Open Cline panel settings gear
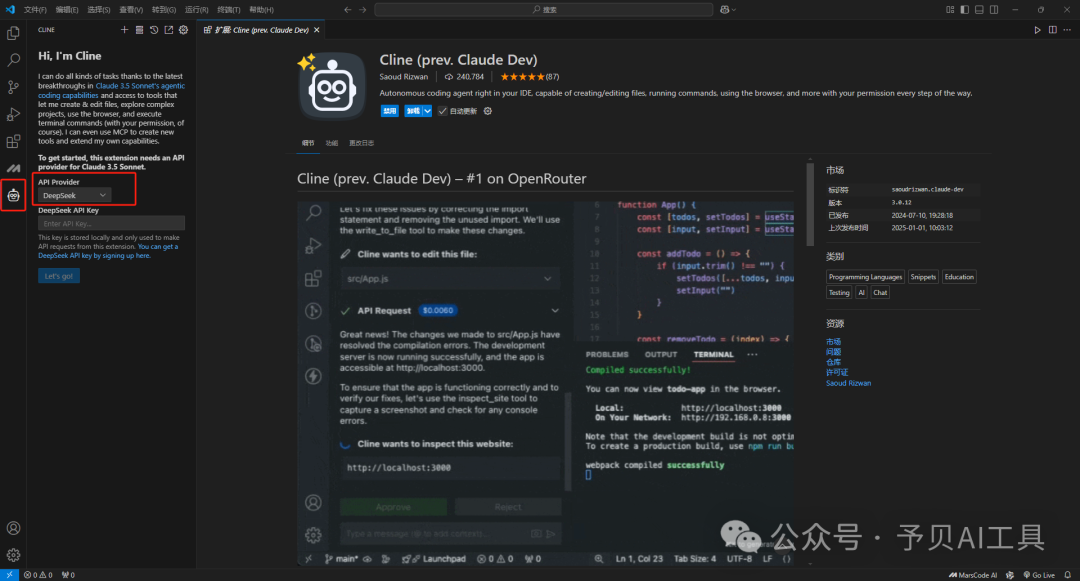The height and width of the screenshot is (581, 1080). (x=183, y=30)
